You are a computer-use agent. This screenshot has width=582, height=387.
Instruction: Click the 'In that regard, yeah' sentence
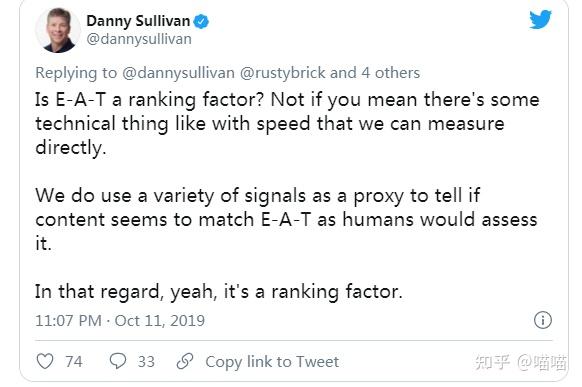pos(219,292)
